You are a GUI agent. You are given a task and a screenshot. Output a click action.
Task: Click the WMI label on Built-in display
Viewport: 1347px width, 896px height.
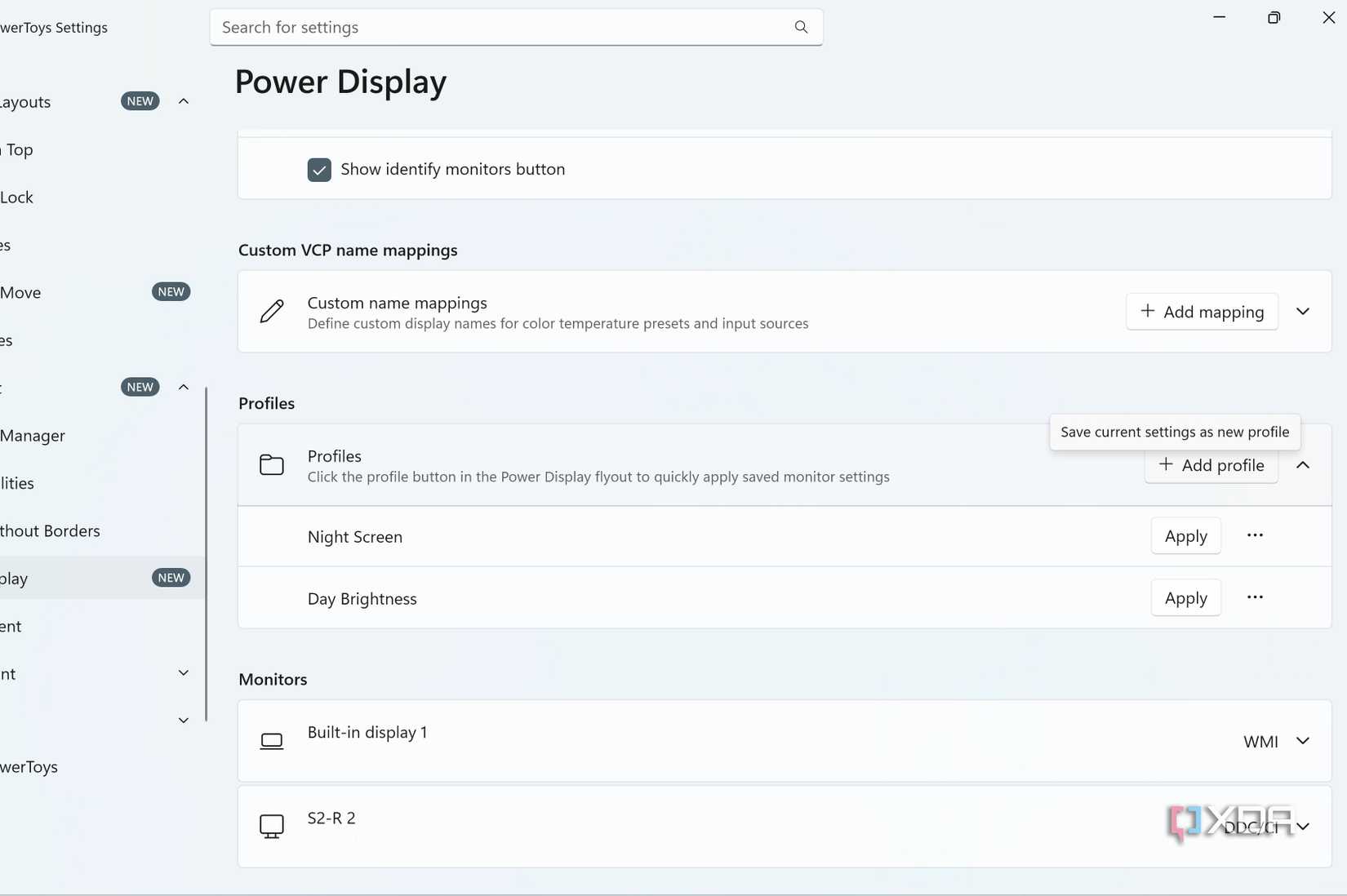pos(1260,741)
